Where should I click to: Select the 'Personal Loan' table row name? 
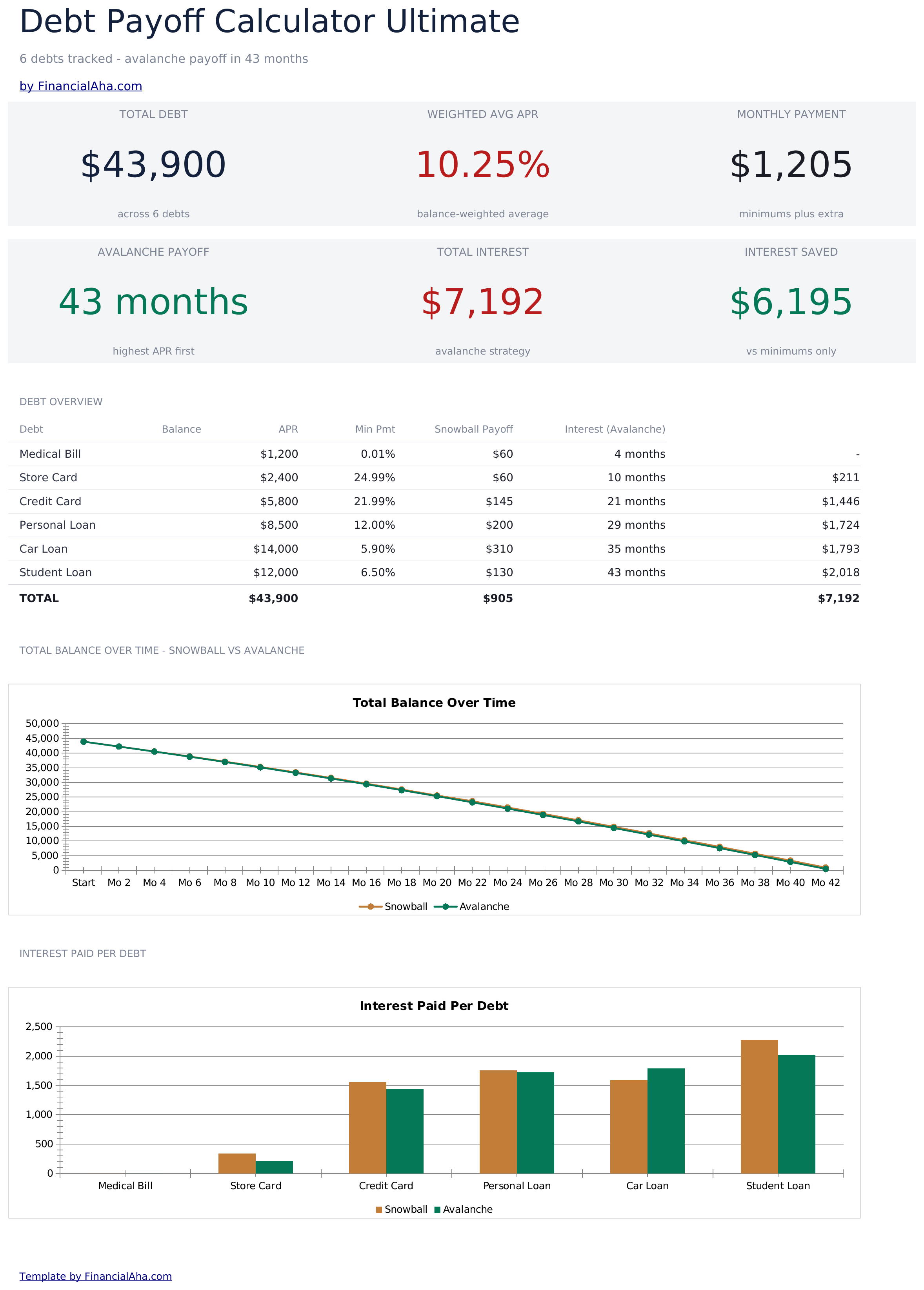click(x=57, y=525)
